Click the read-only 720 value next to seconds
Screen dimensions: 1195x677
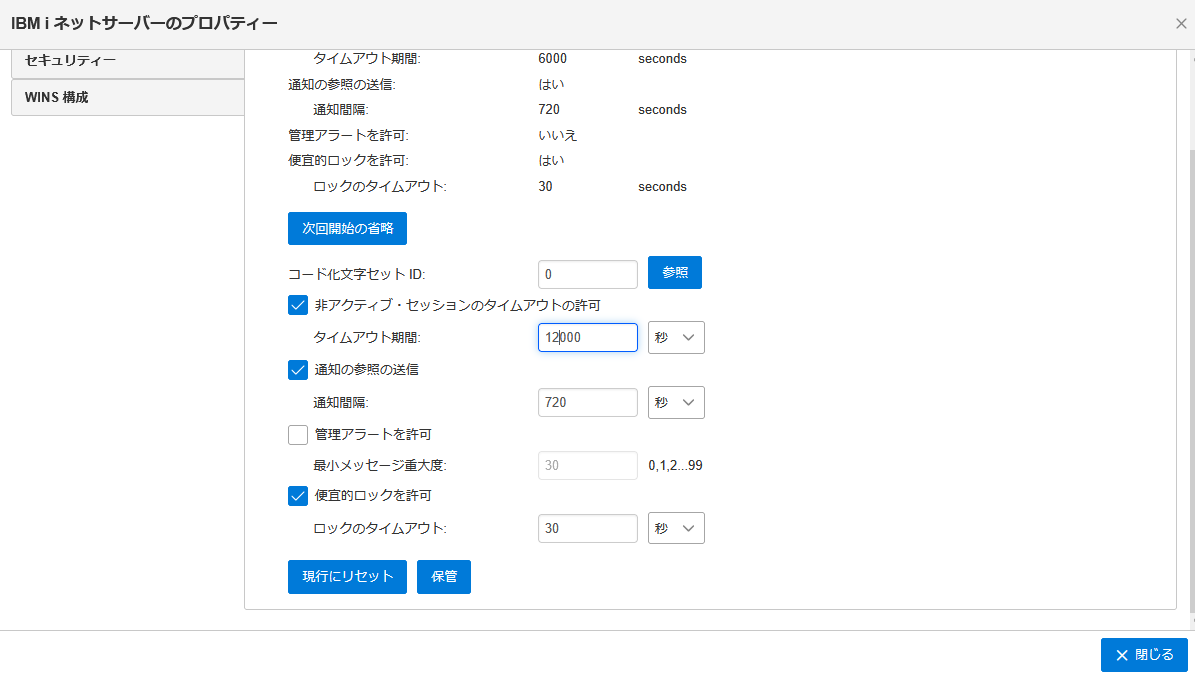click(549, 110)
